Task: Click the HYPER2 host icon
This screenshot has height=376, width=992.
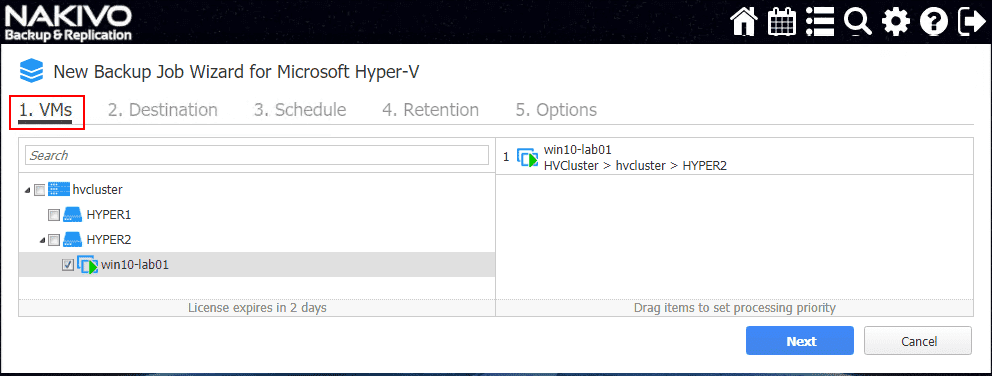Action: (73, 240)
